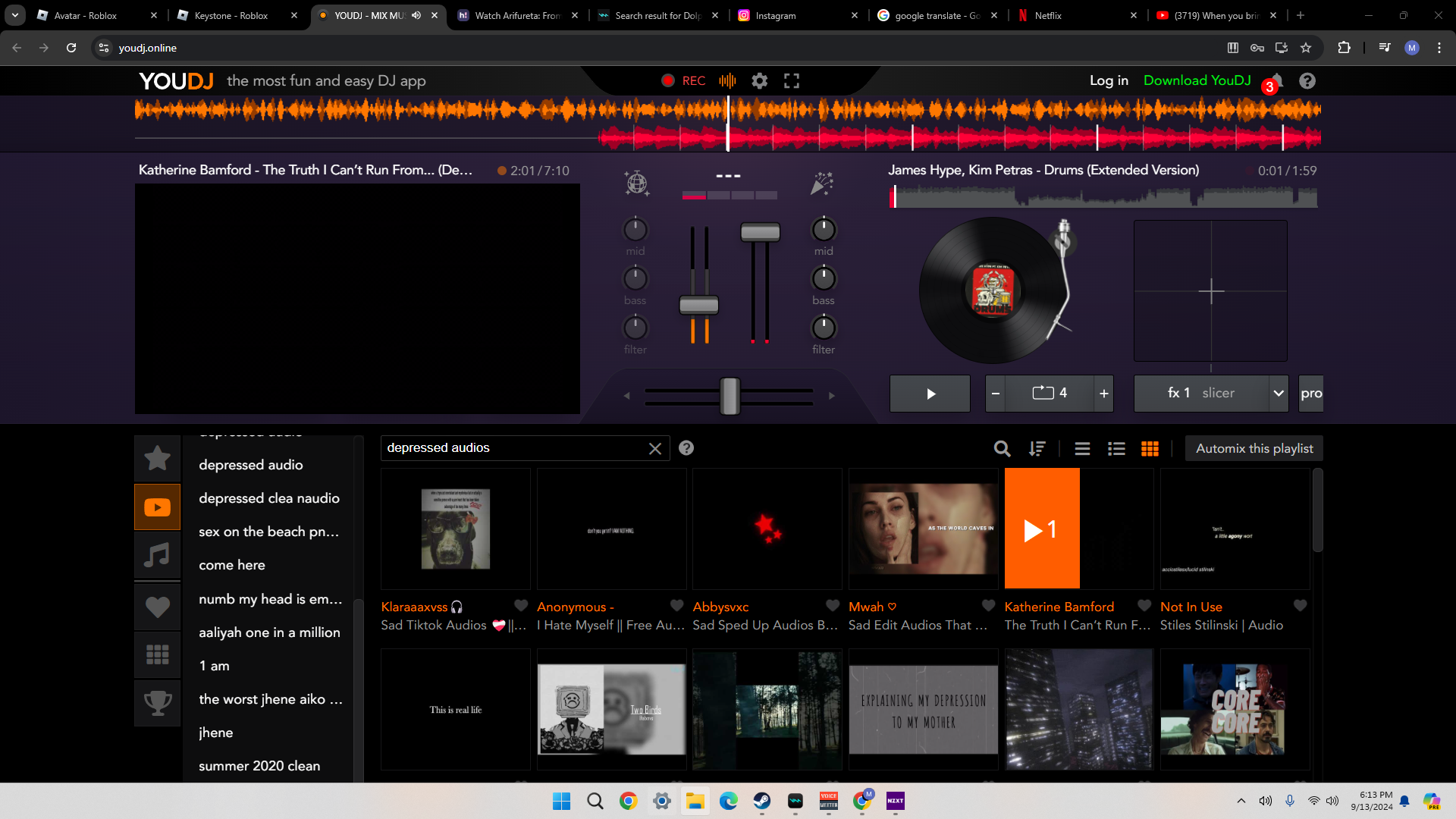Toggle the loop 4 button
This screenshot has width=1456, height=819.
pyautogui.click(x=1050, y=394)
